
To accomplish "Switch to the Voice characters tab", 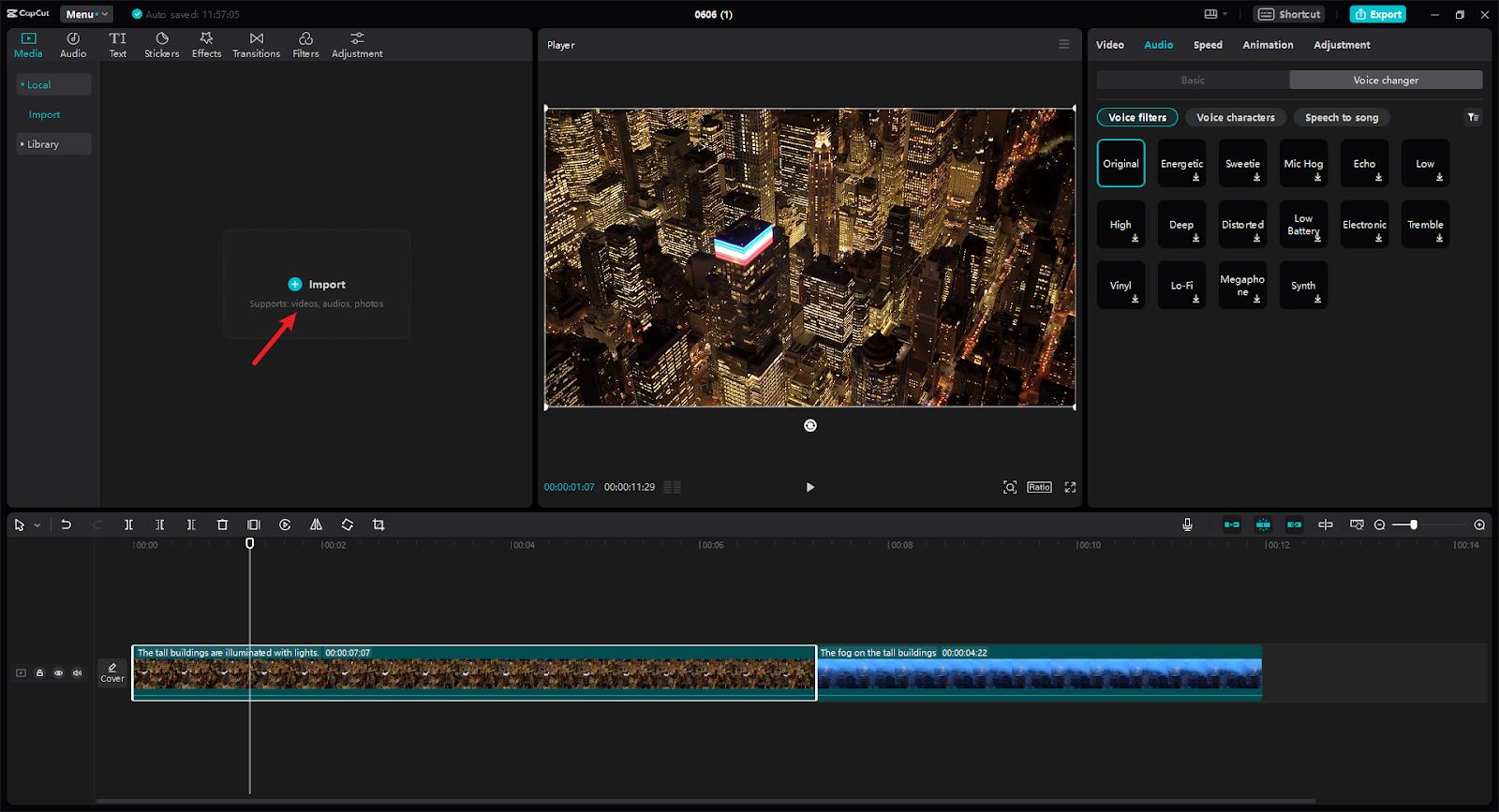I will click(1235, 118).
